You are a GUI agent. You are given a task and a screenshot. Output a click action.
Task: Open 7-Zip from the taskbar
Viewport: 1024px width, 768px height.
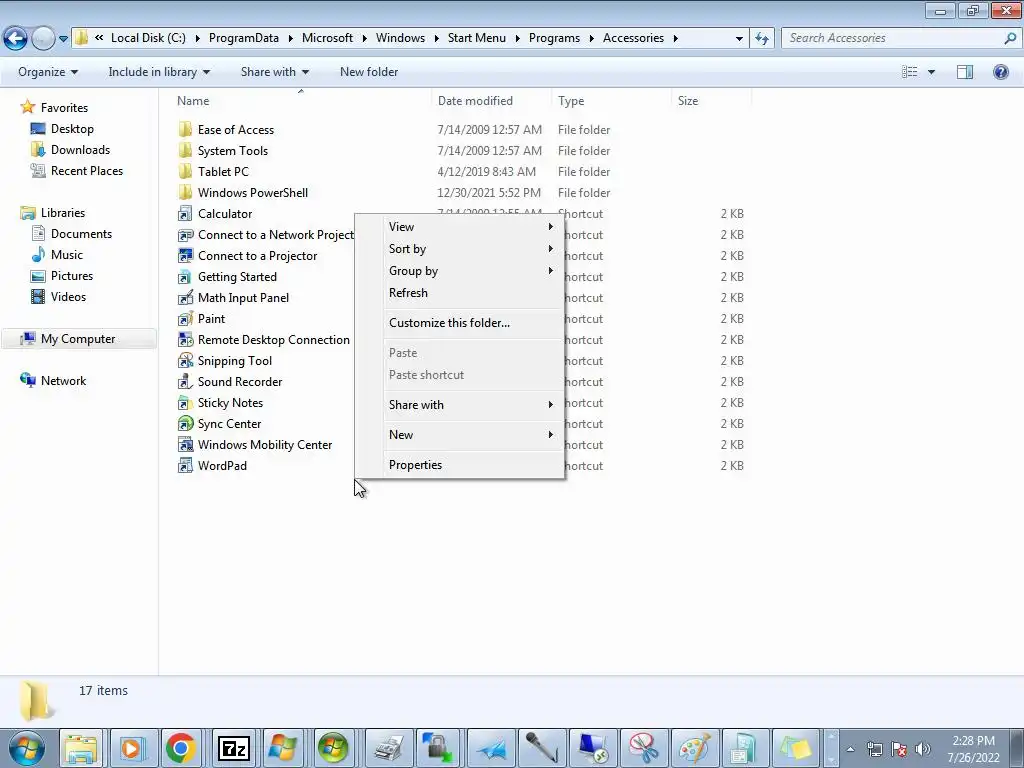233,748
